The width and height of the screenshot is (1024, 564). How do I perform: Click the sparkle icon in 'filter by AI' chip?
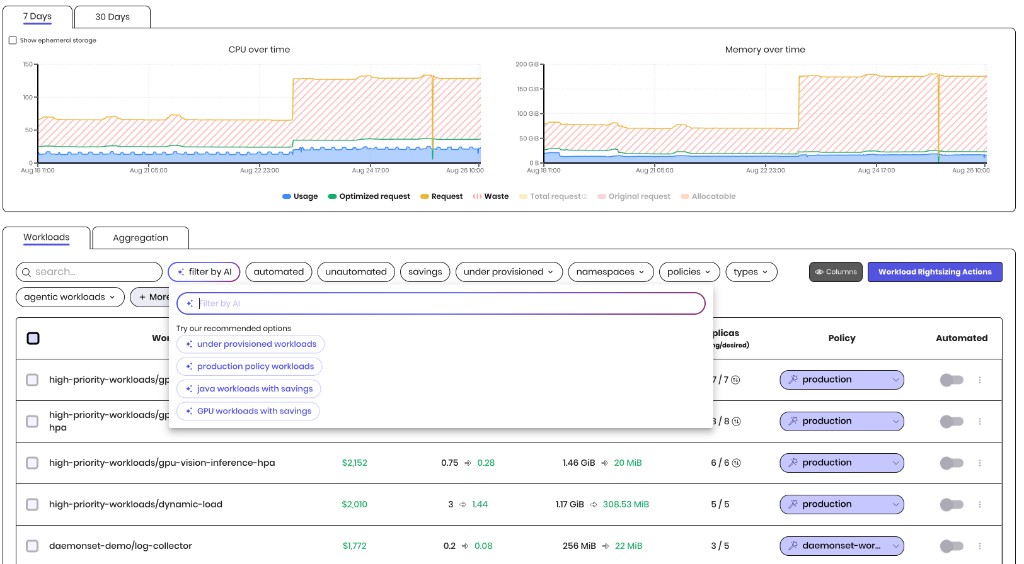pyautogui.click(x=181, y=272)
